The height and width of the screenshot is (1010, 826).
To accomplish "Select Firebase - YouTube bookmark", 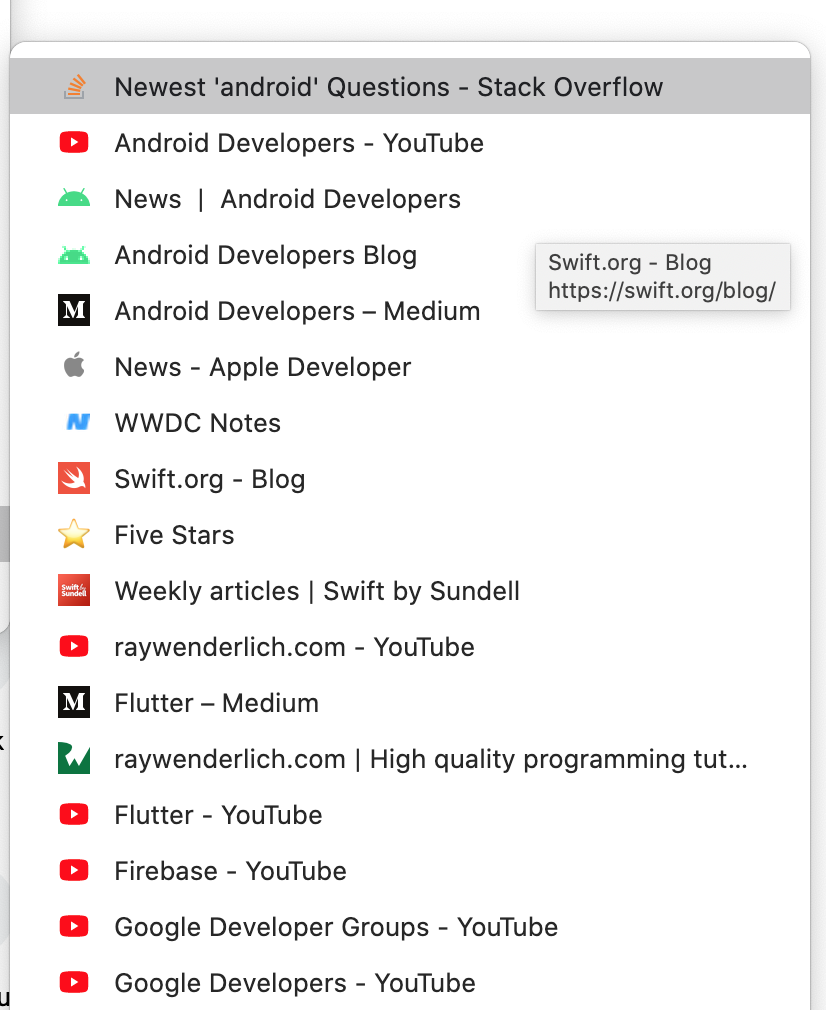I will [410, 871].
